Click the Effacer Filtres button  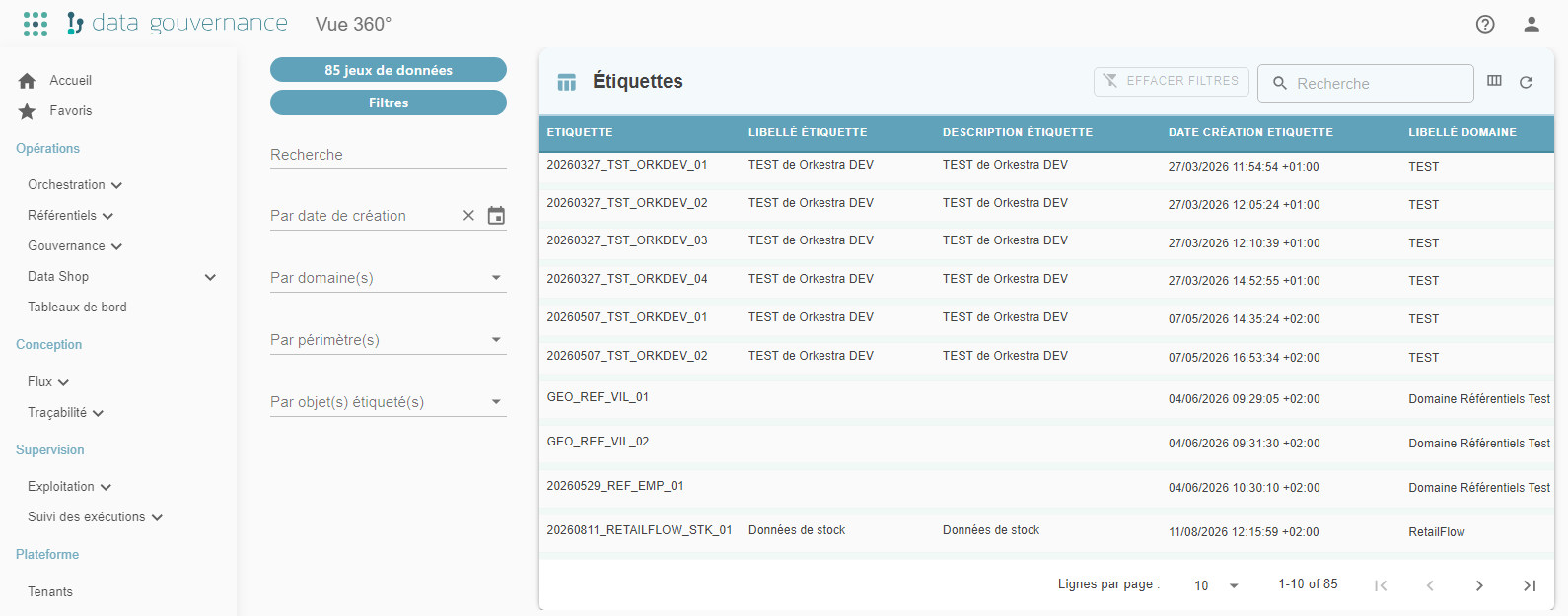point(1172,81)
